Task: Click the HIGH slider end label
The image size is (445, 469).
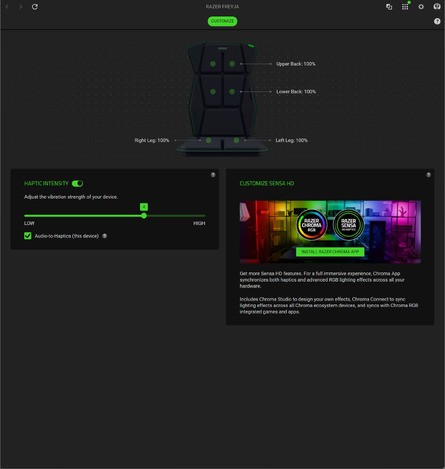Action: click(x=199, y=223)
